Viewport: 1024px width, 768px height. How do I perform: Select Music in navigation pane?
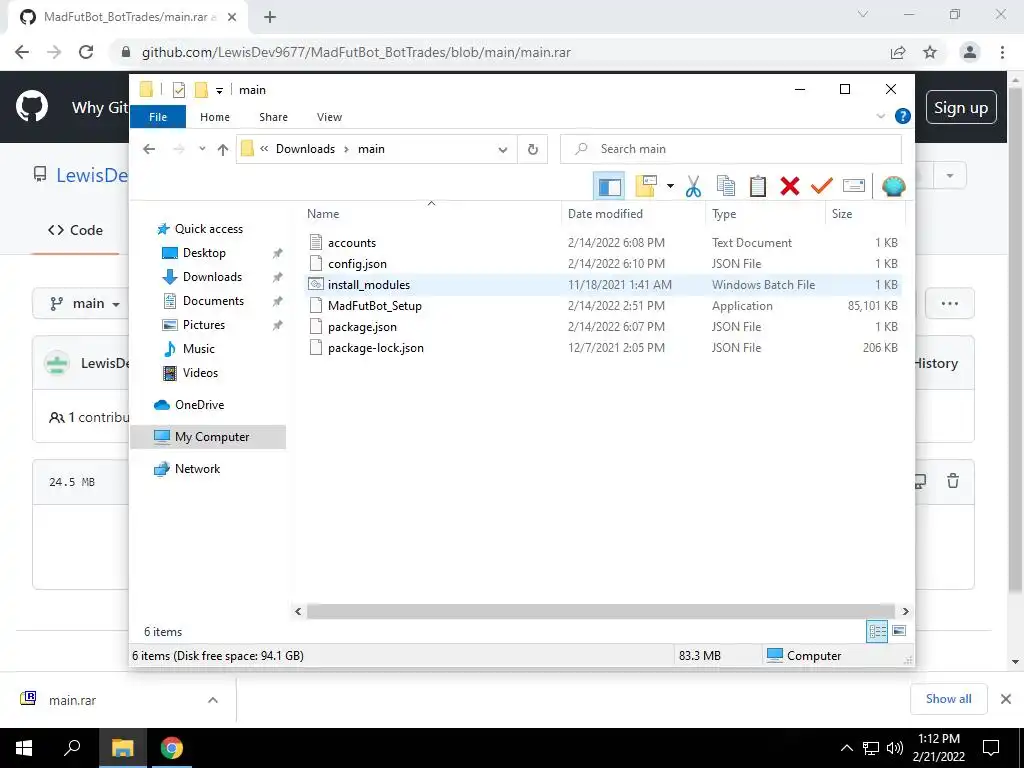[x=199, y=349]
